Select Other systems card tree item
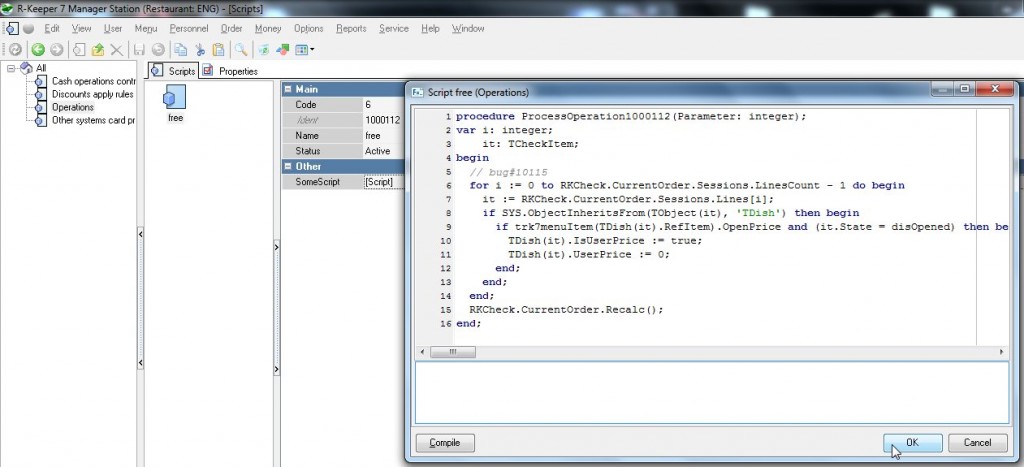The height and width of the screenshot is (467, 1024). pos(93,120)
